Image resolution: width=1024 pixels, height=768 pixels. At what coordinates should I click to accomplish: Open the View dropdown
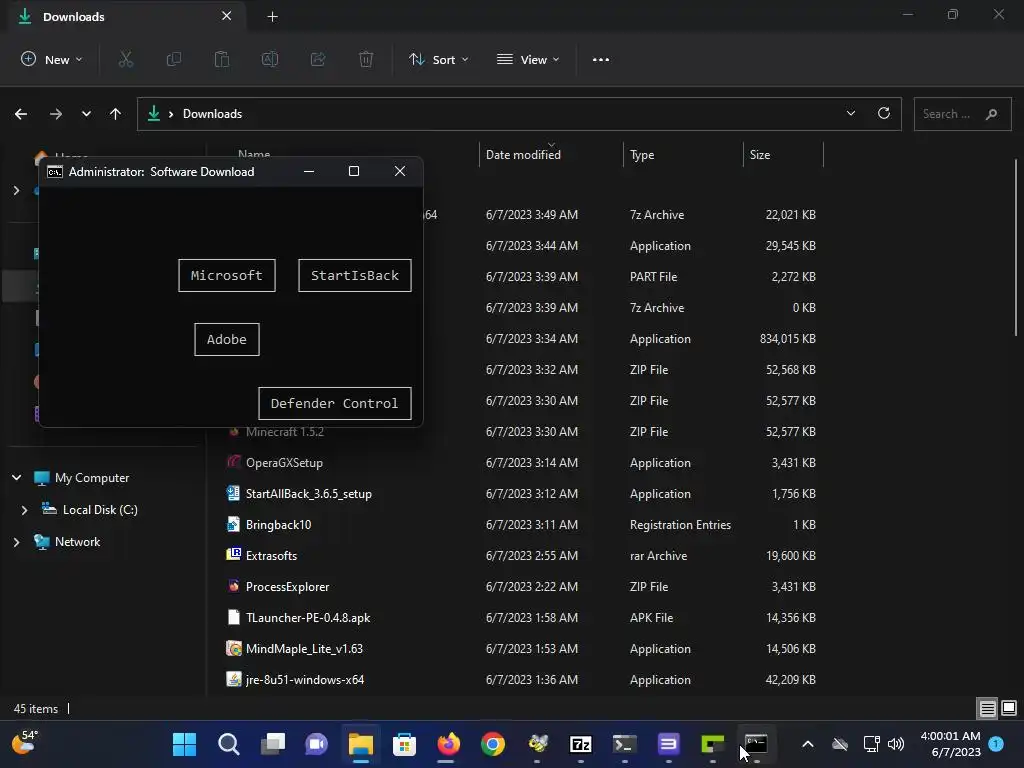coord(528,59)
